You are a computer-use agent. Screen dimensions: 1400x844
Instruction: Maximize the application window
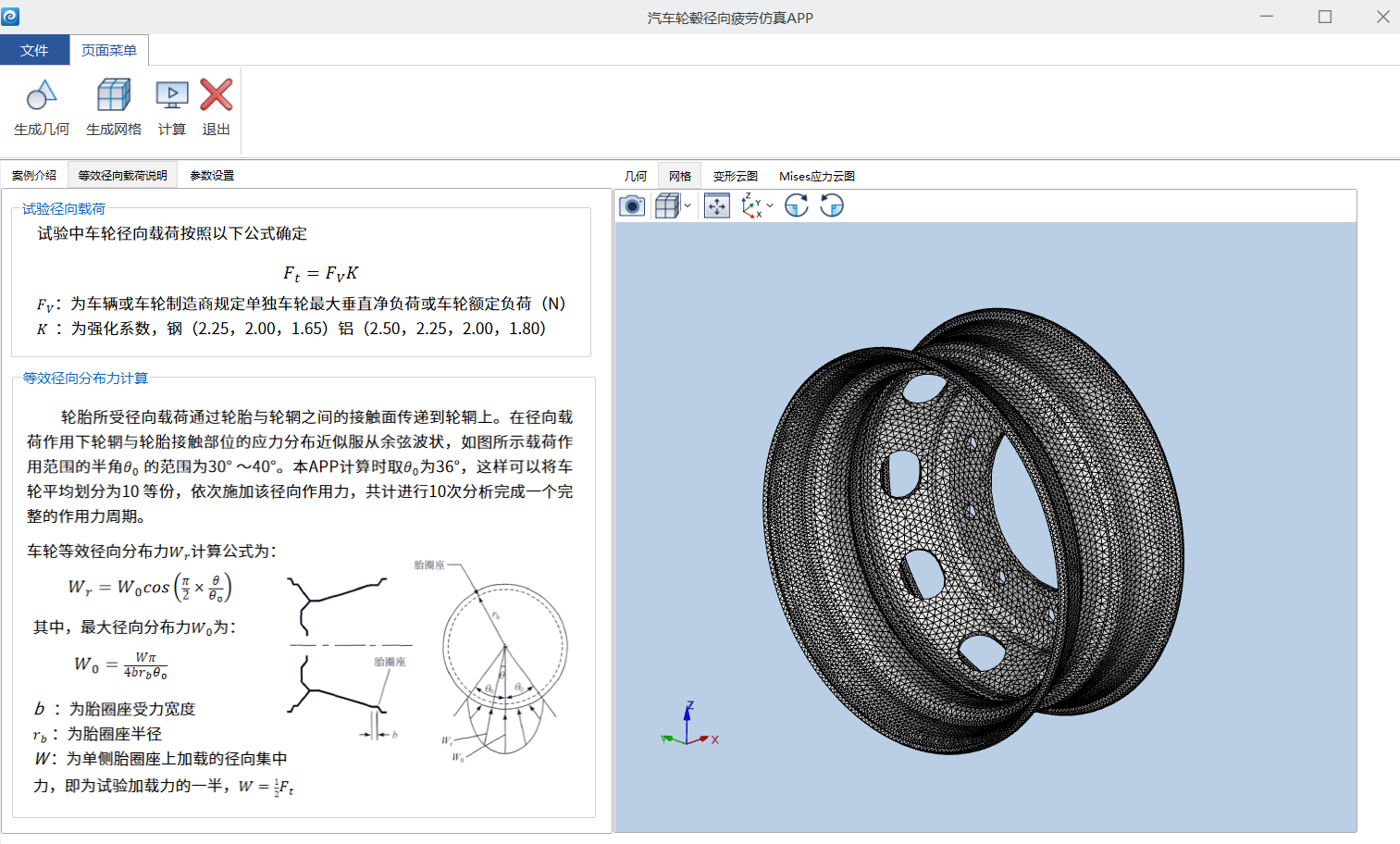(1325, 17)
